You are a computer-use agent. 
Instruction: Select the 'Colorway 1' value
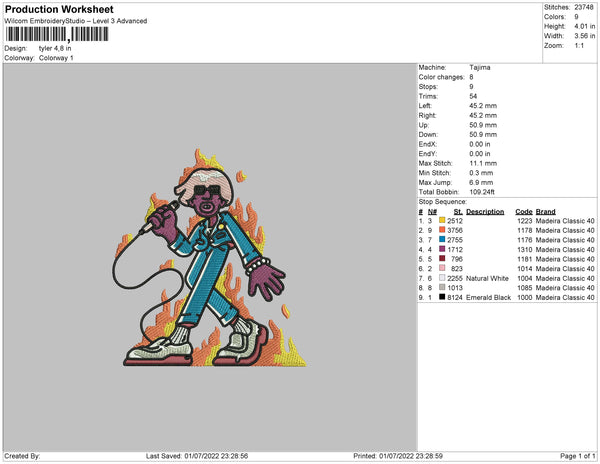tap(56, 58)
